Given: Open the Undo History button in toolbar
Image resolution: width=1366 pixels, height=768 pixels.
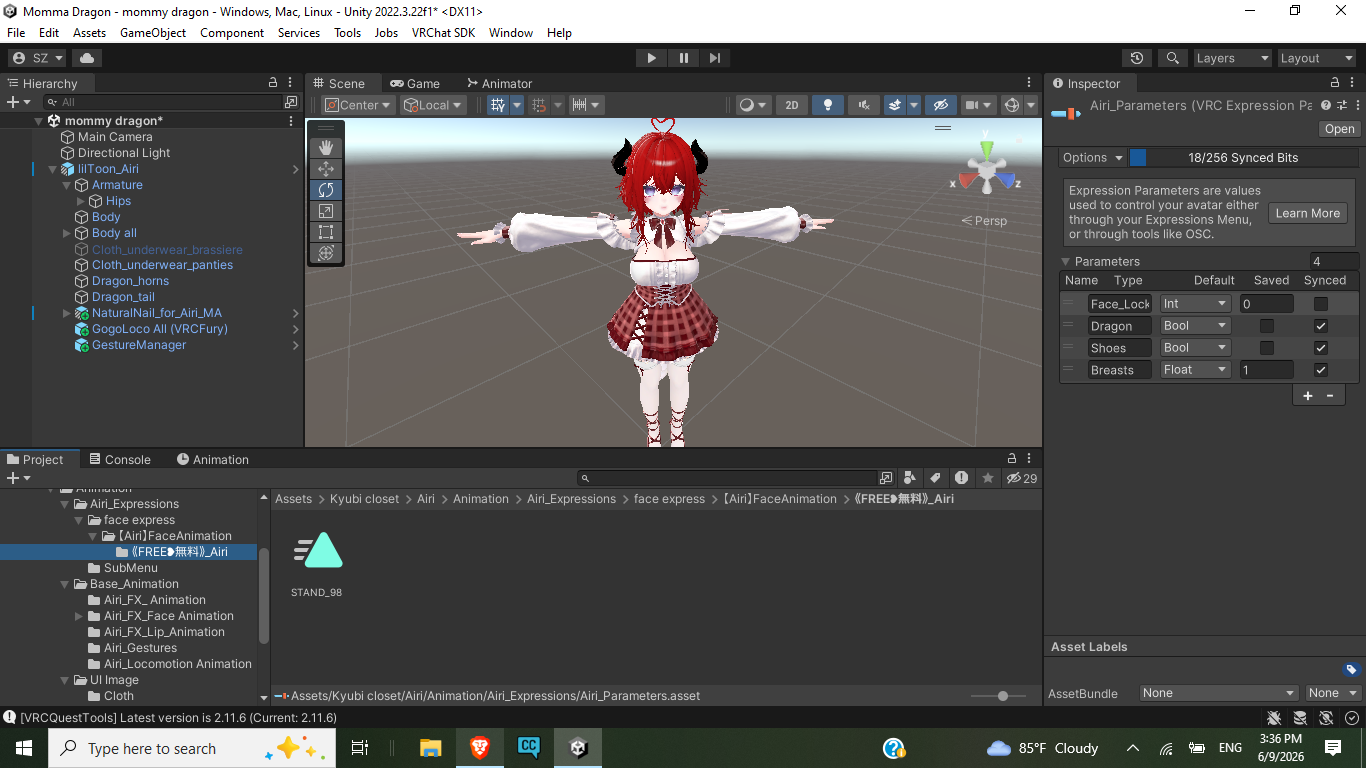Looking at the screenshot, I should point(1136,58).
